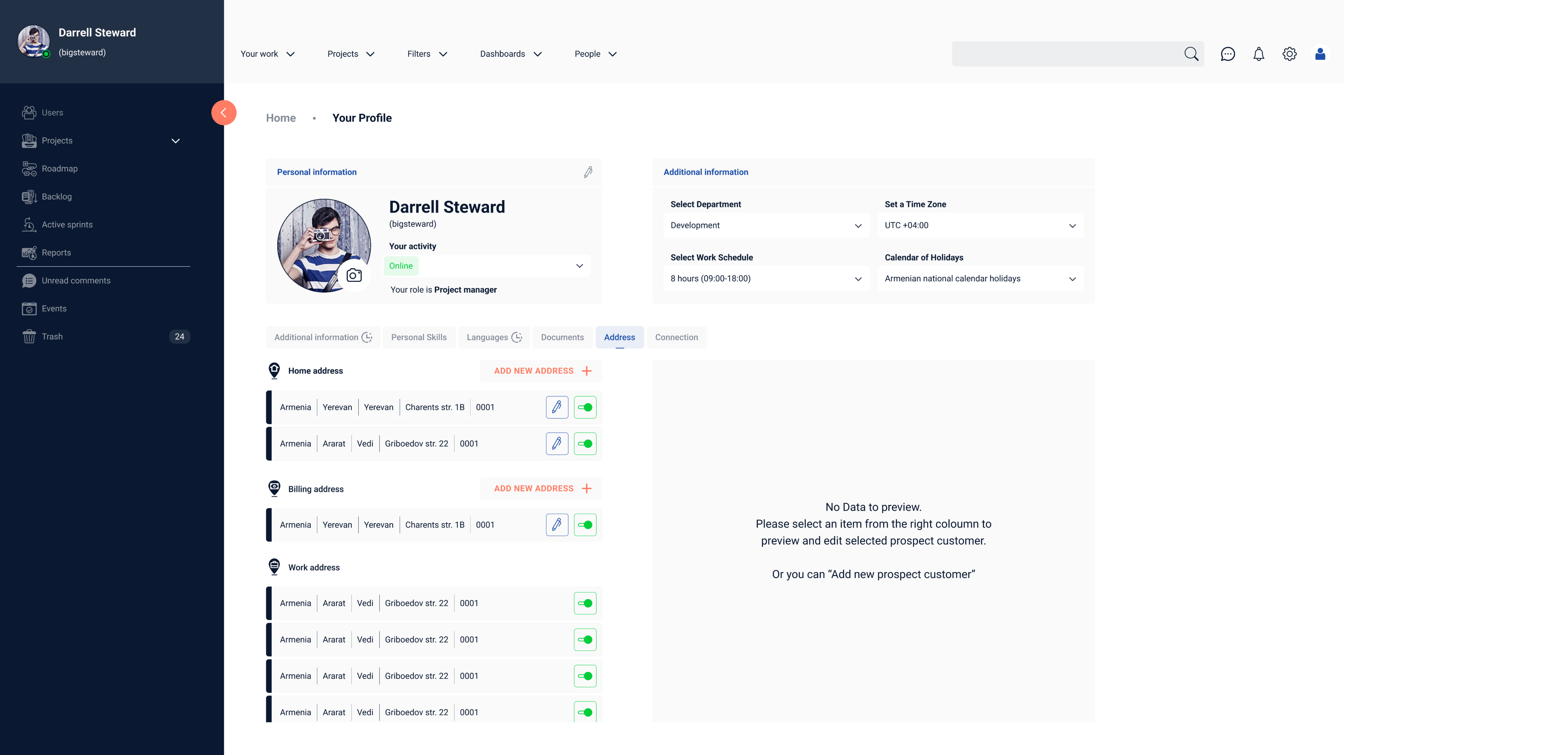Viewport: 1568px width, 755px height.
Task: Expand Projects section in sidebar
Action: point(175,141)
